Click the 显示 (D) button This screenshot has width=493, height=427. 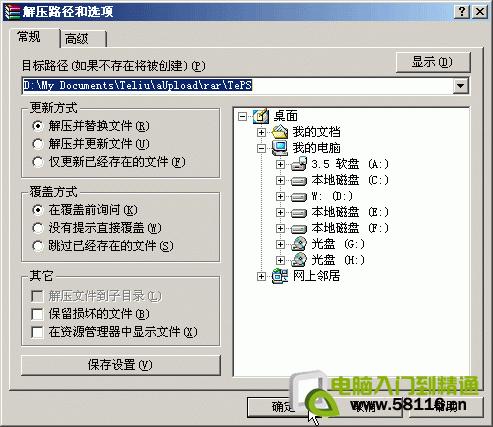[433, 62]
